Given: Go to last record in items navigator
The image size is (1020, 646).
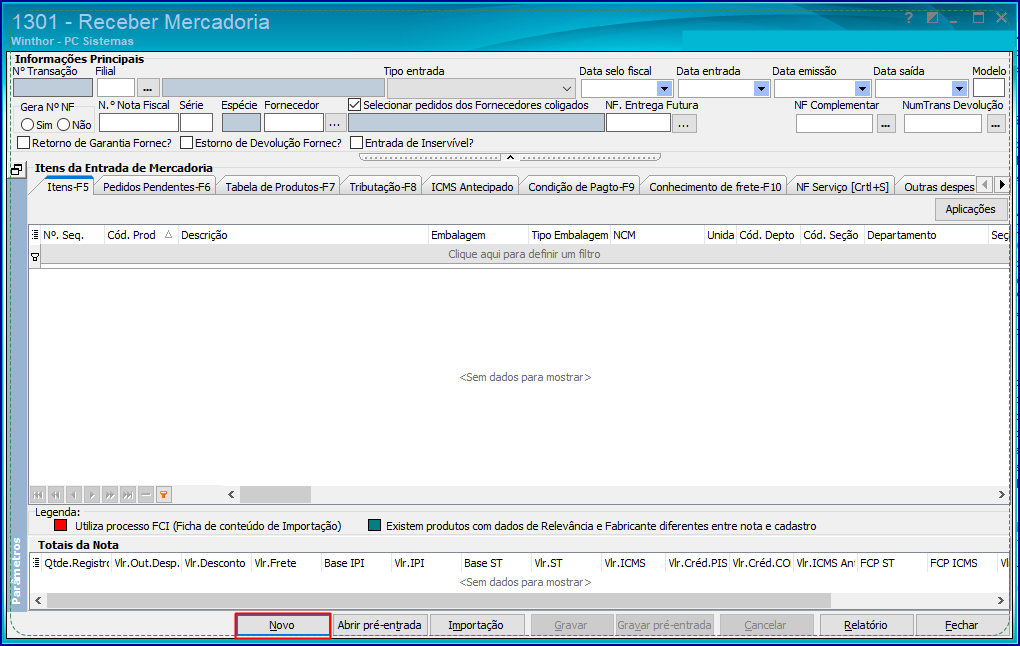Looking at the screenshot, I should (128, 495).
